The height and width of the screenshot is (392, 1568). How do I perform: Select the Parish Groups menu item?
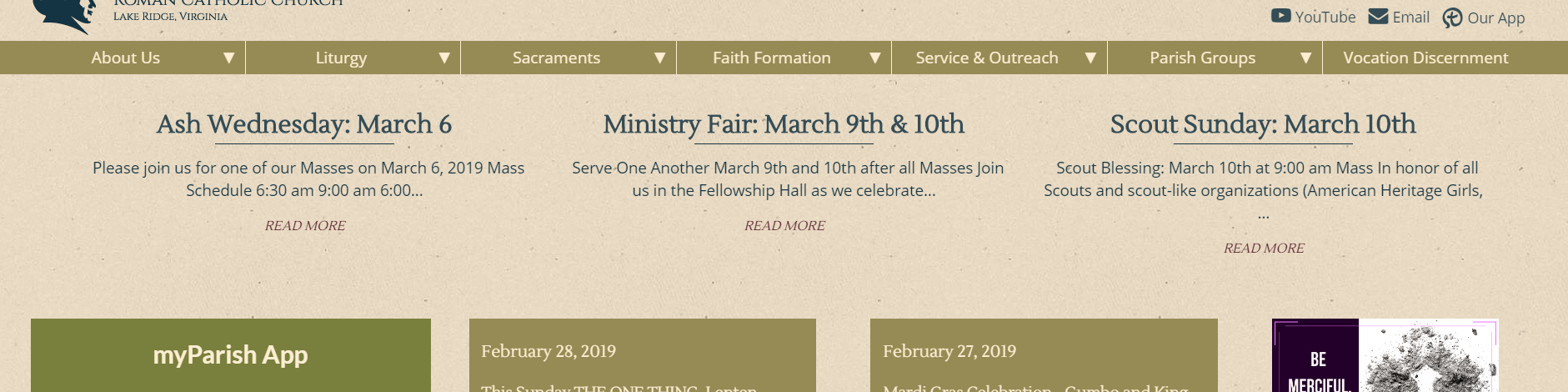tap(1202, 58)
